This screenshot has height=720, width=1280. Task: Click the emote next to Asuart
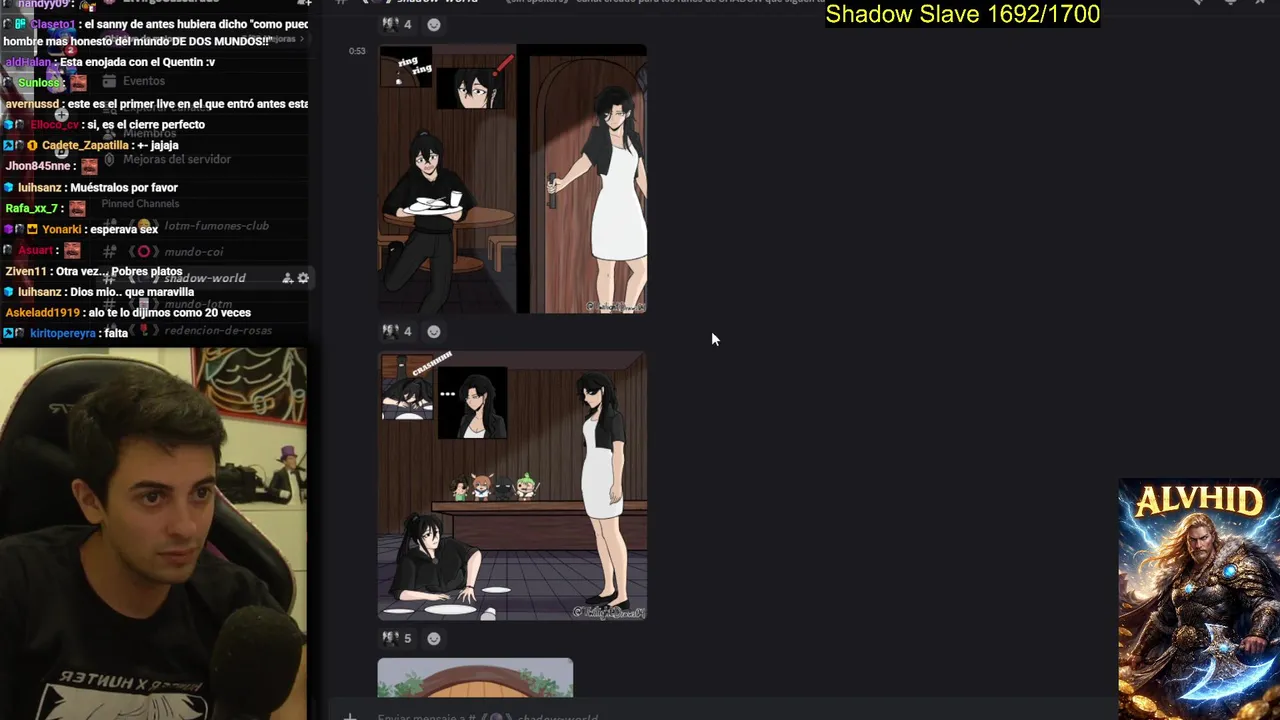(71, 250)
